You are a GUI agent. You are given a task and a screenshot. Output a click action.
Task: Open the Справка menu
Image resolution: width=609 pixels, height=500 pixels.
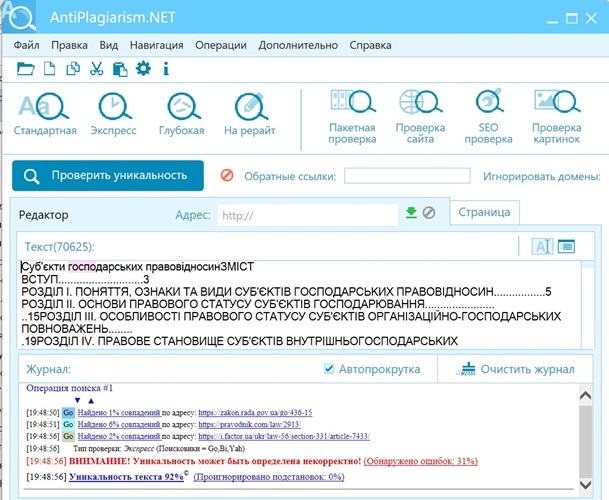point(370,45)
